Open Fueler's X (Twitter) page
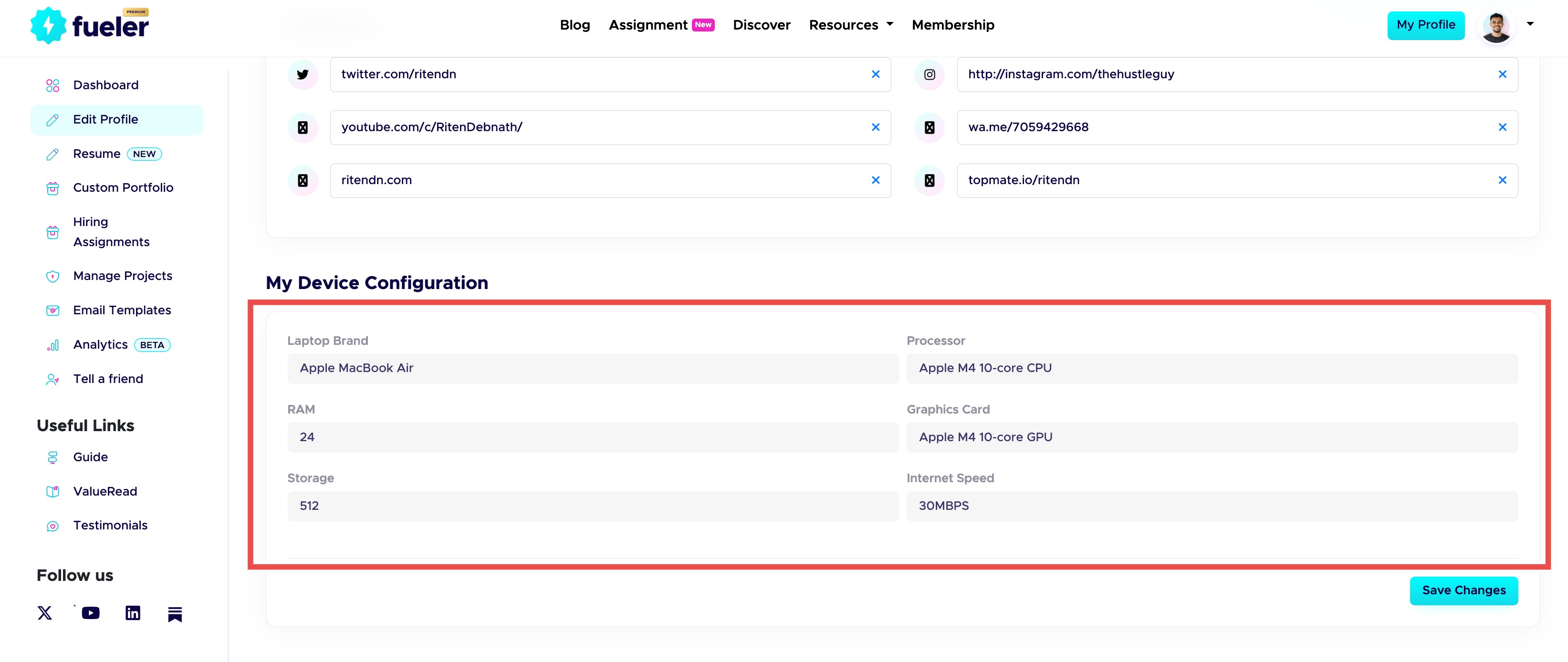The width and height of the screenshot is (1568, 662). [x=45, y=613]
